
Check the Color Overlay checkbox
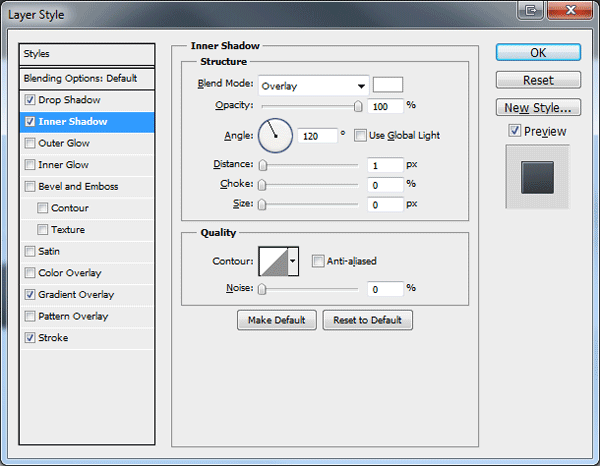pyautogui.click(x=30, y=273)
